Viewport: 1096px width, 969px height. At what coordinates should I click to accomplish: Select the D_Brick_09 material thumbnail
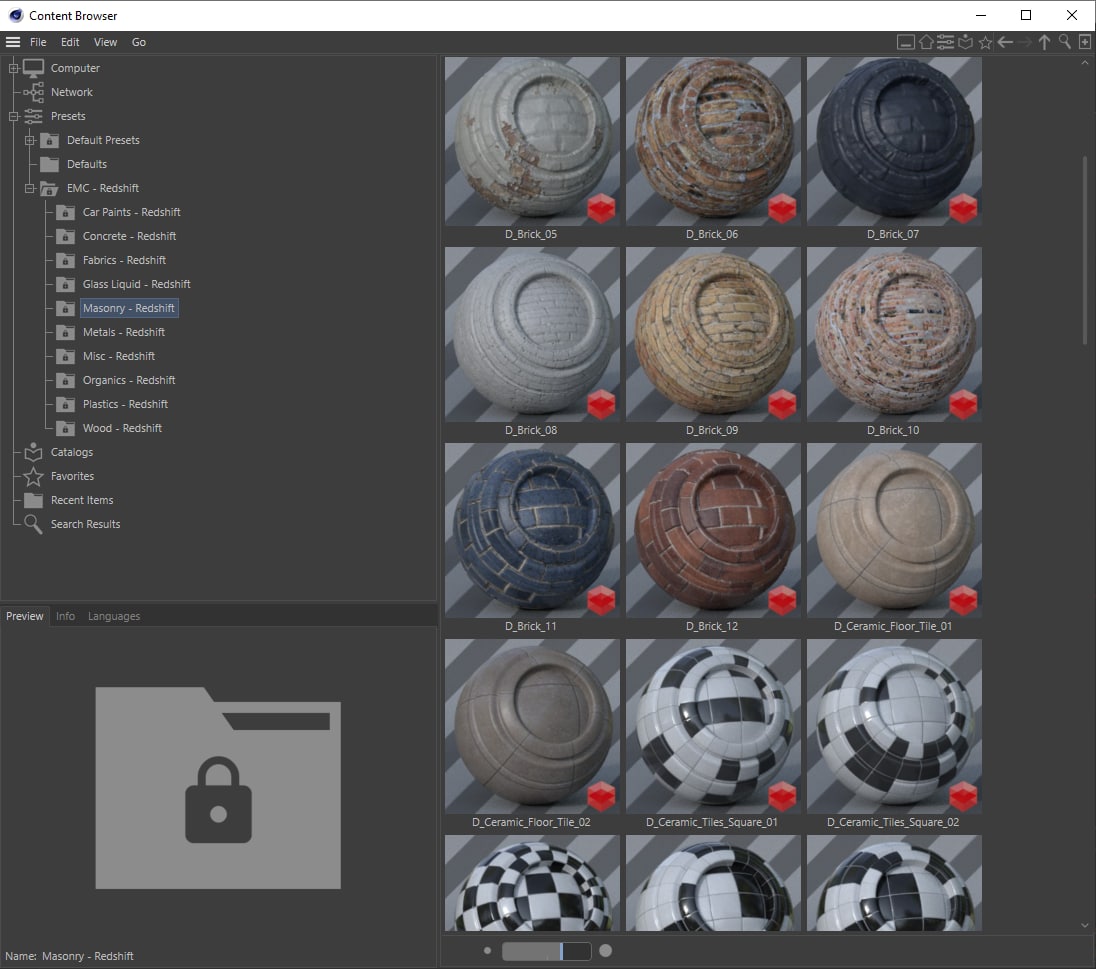(713, 334)
